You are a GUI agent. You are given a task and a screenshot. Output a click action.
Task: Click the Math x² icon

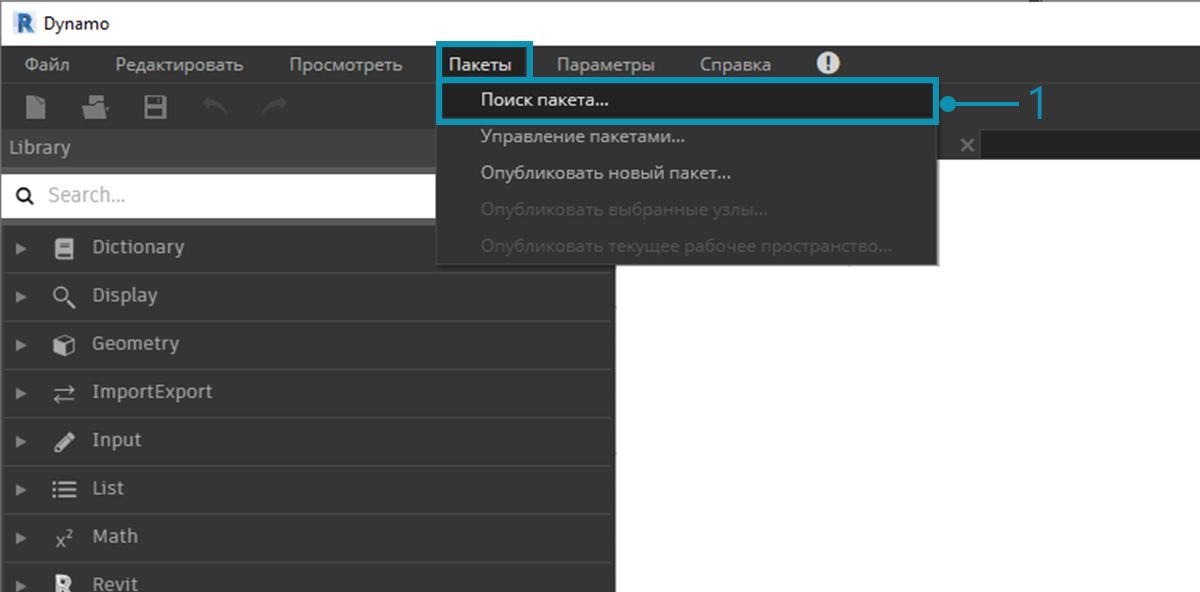[x=64, y=538]
